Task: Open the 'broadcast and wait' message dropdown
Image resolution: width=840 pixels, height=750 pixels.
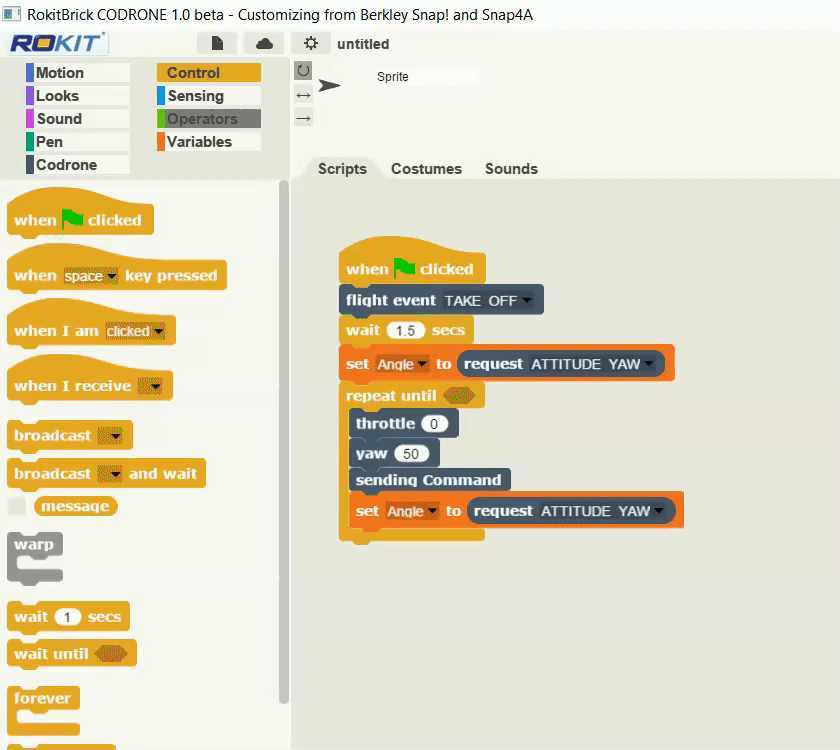Action: coord(110,474)
